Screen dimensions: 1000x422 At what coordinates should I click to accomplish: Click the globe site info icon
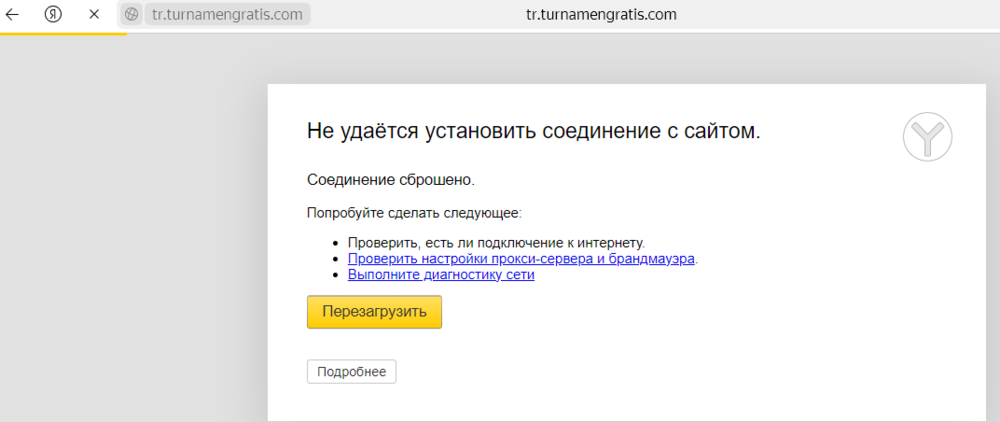[x=131, y=14]
